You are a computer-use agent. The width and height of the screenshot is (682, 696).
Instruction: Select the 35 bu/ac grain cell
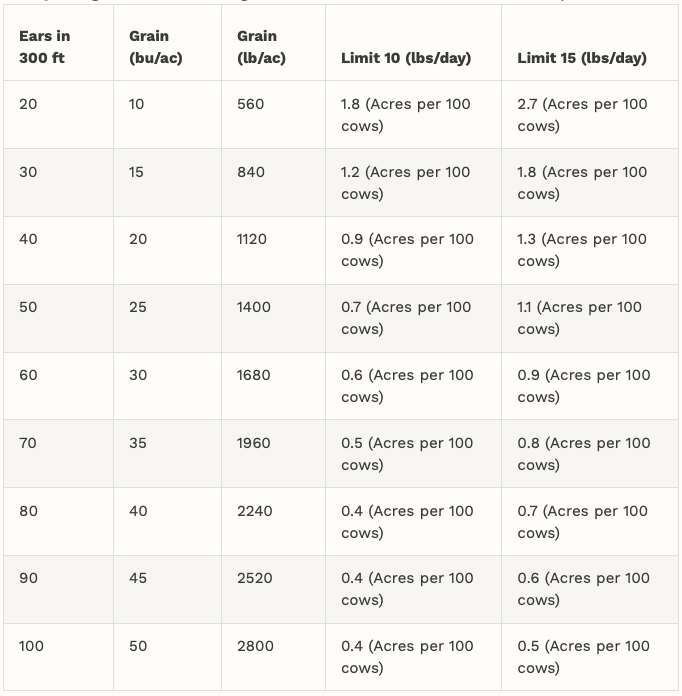click(x=138, y=443)
